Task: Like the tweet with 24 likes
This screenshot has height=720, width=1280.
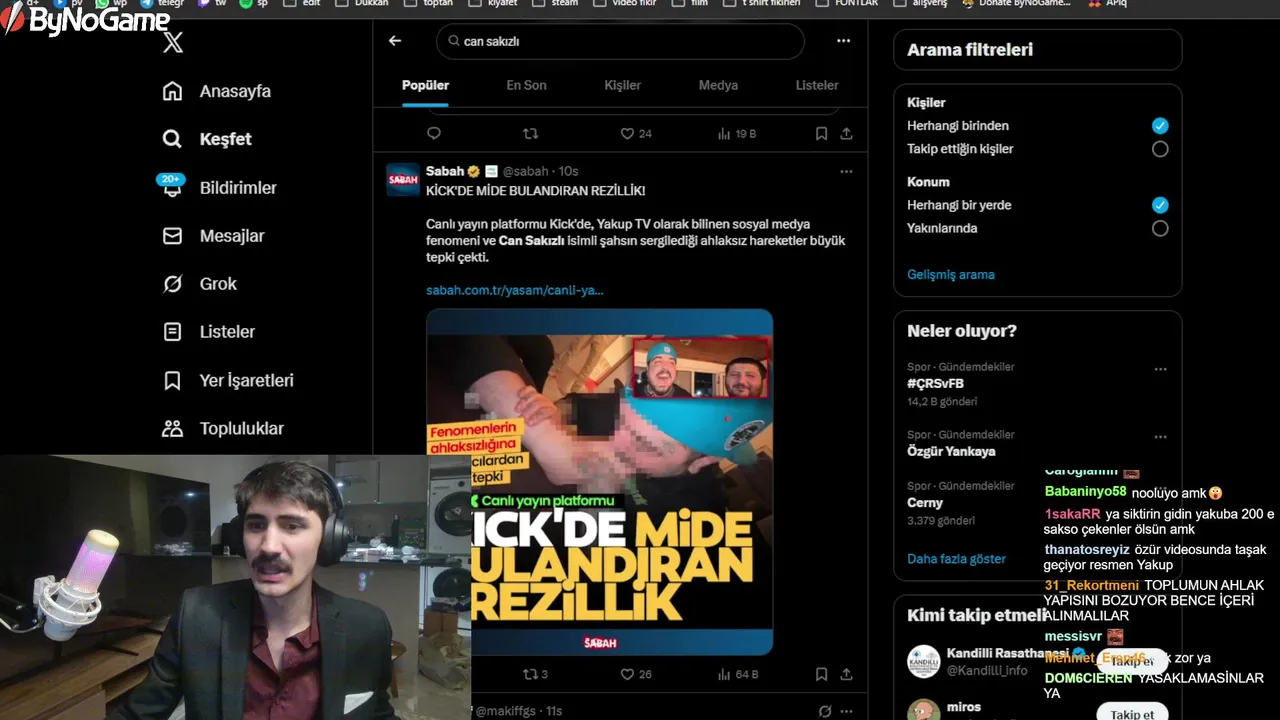Action: 636,133
